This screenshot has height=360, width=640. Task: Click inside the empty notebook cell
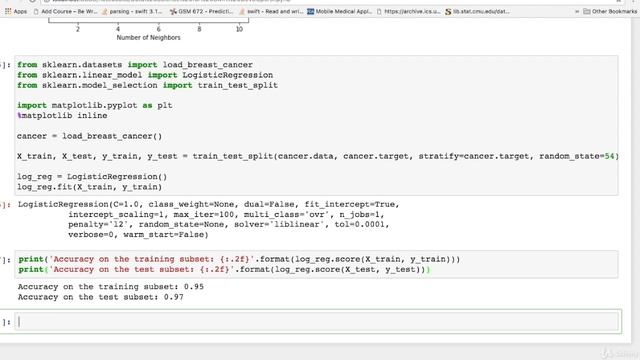click(318, 322)
